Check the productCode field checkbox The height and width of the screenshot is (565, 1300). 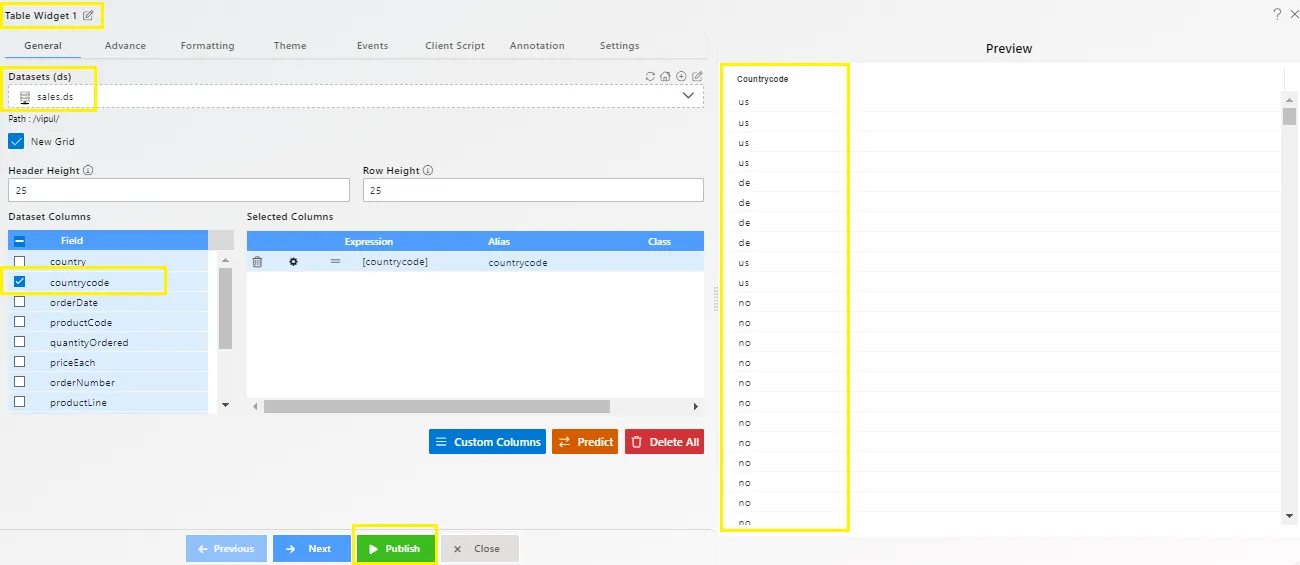[x=19, y=321]
